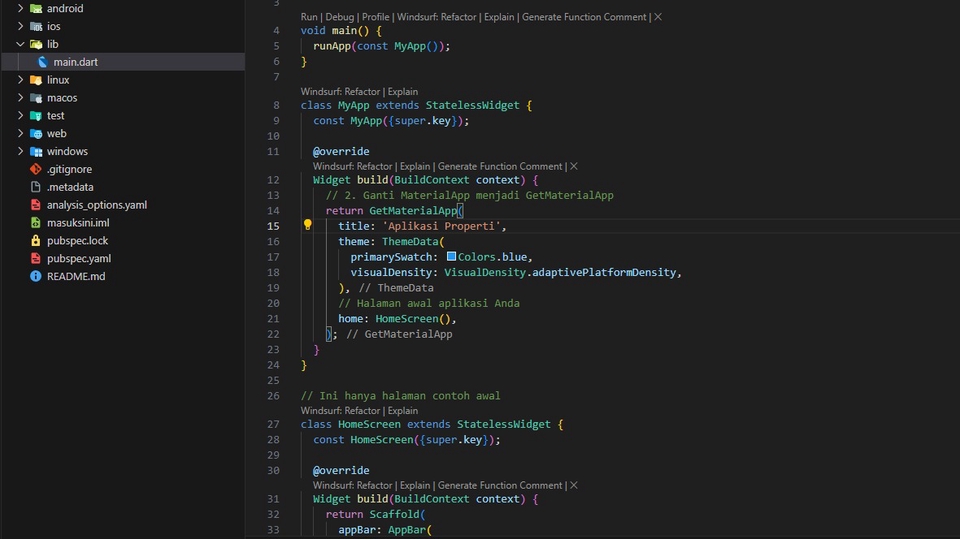
Task: Click line number 15 in the gutter
Action: (273, 226)
